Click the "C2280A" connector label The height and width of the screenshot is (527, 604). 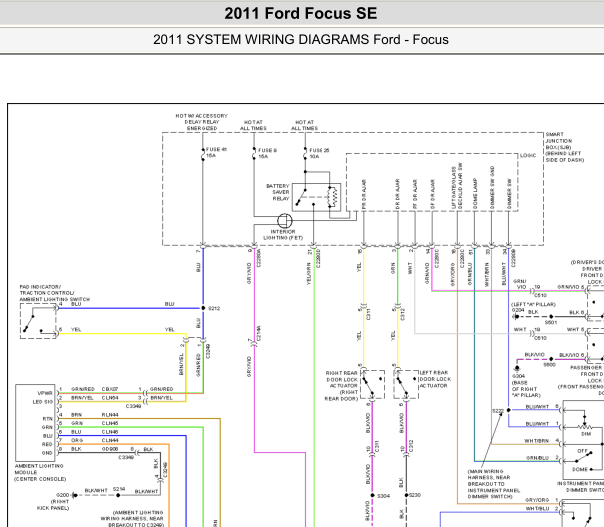(259, 258)
